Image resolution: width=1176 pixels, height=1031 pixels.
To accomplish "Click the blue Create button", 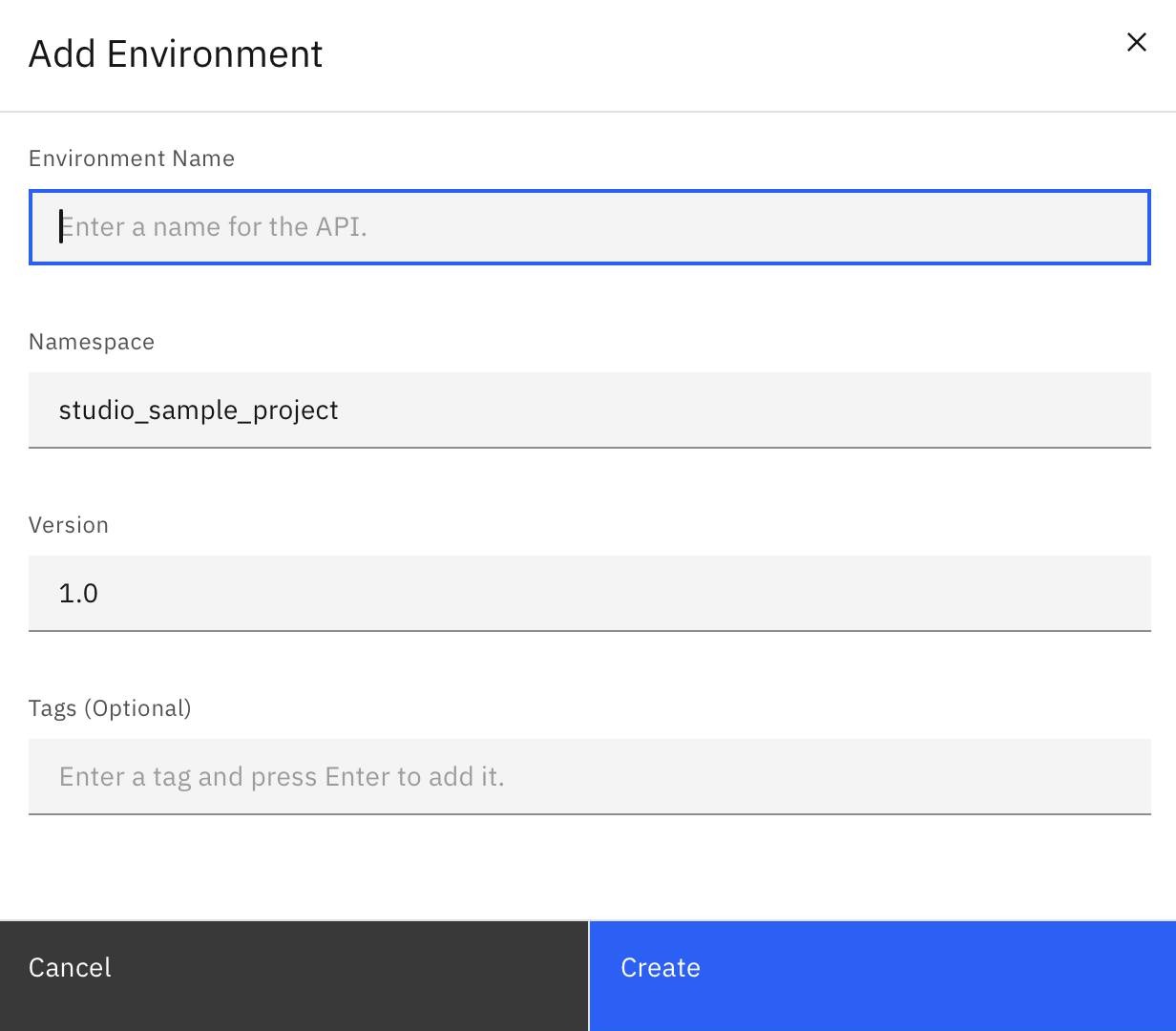I will (x=882, y=975).
